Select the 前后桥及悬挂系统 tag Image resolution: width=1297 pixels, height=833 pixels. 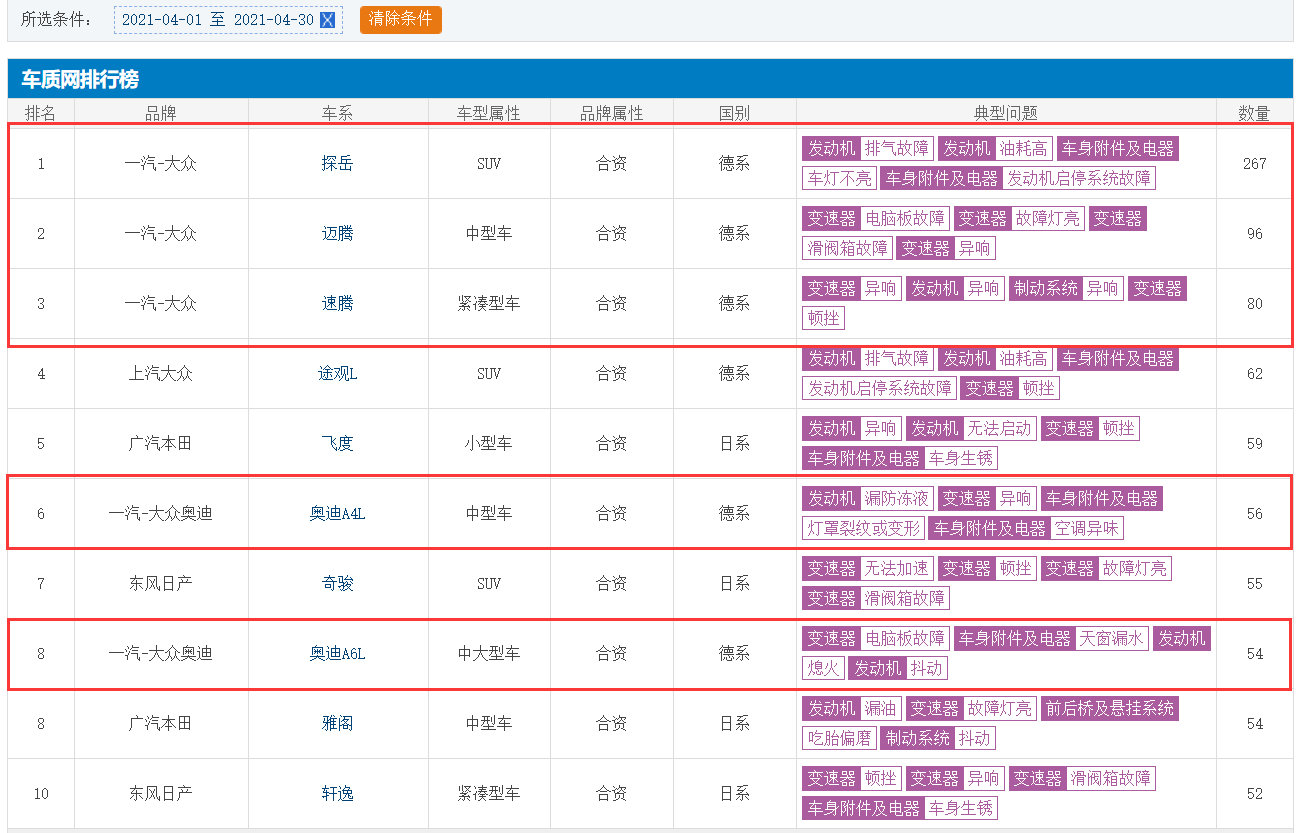tap(1110, 709)
